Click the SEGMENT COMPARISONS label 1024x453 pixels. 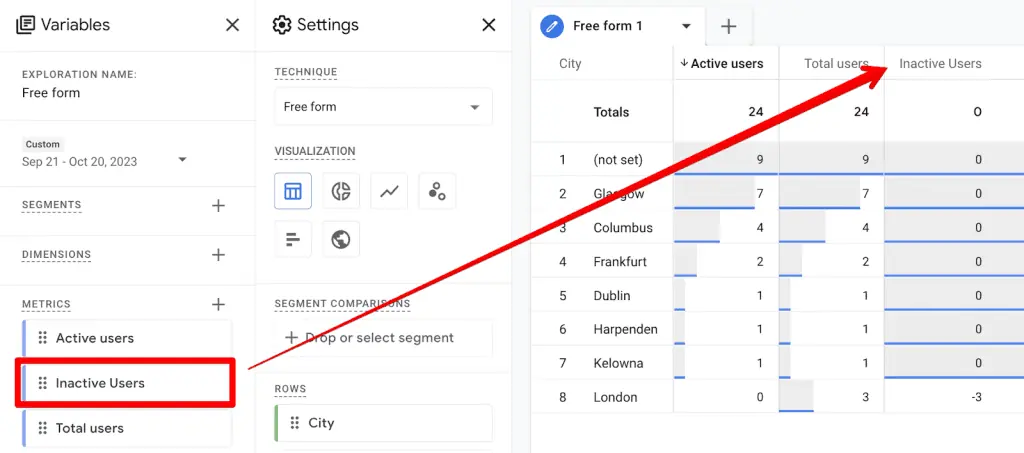coord(342,304)
